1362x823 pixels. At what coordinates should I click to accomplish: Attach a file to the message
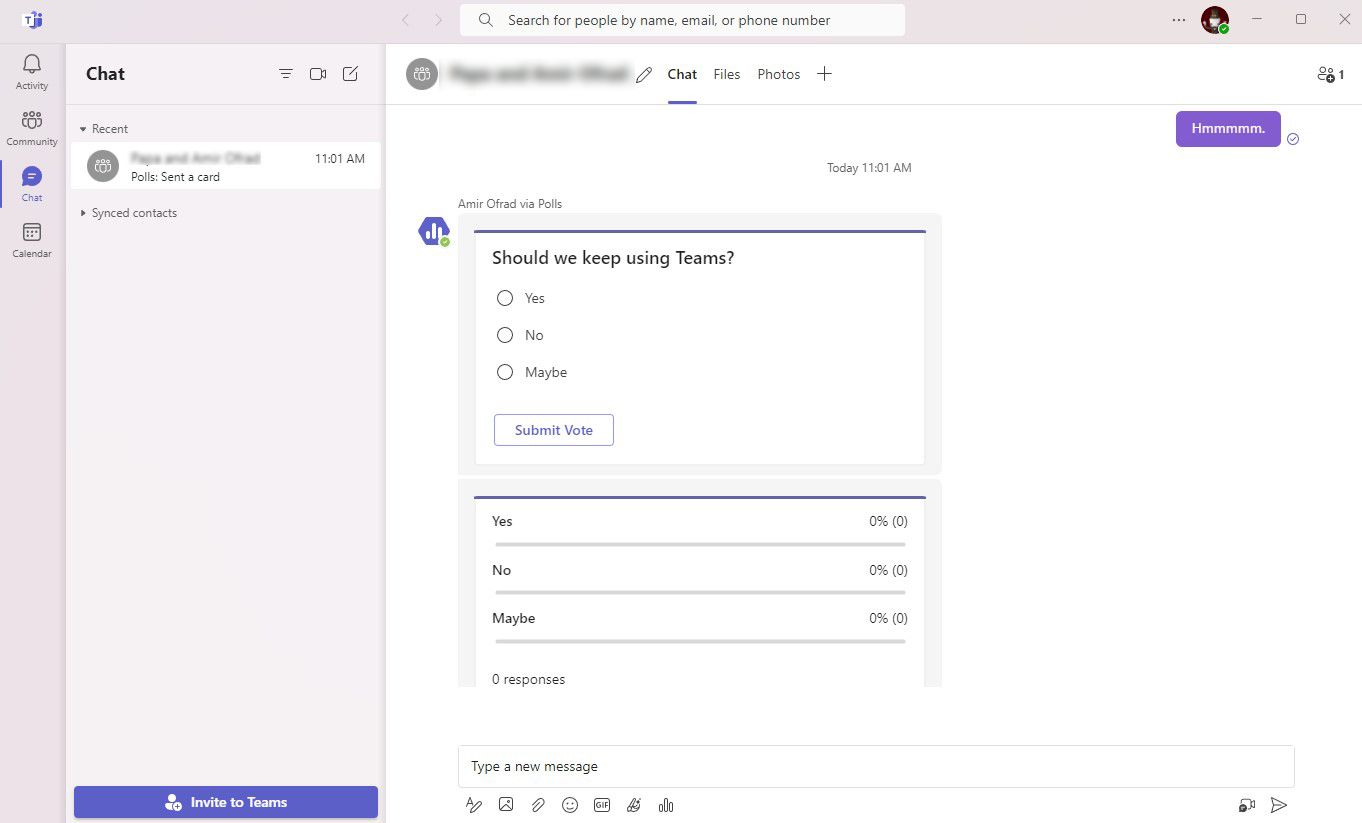click(x=538, y=804)
